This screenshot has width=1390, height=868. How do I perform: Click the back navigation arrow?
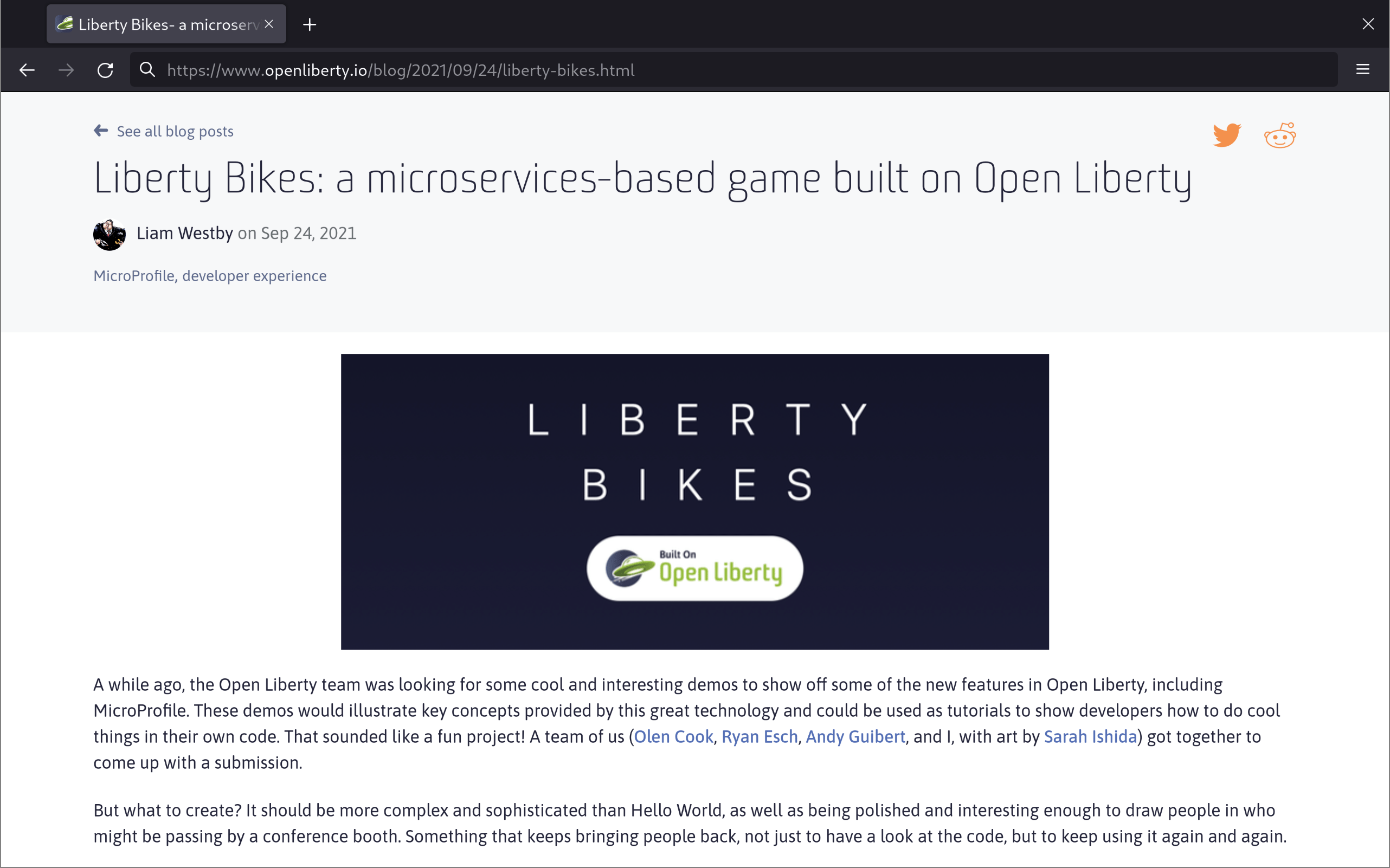pos(27,69)
